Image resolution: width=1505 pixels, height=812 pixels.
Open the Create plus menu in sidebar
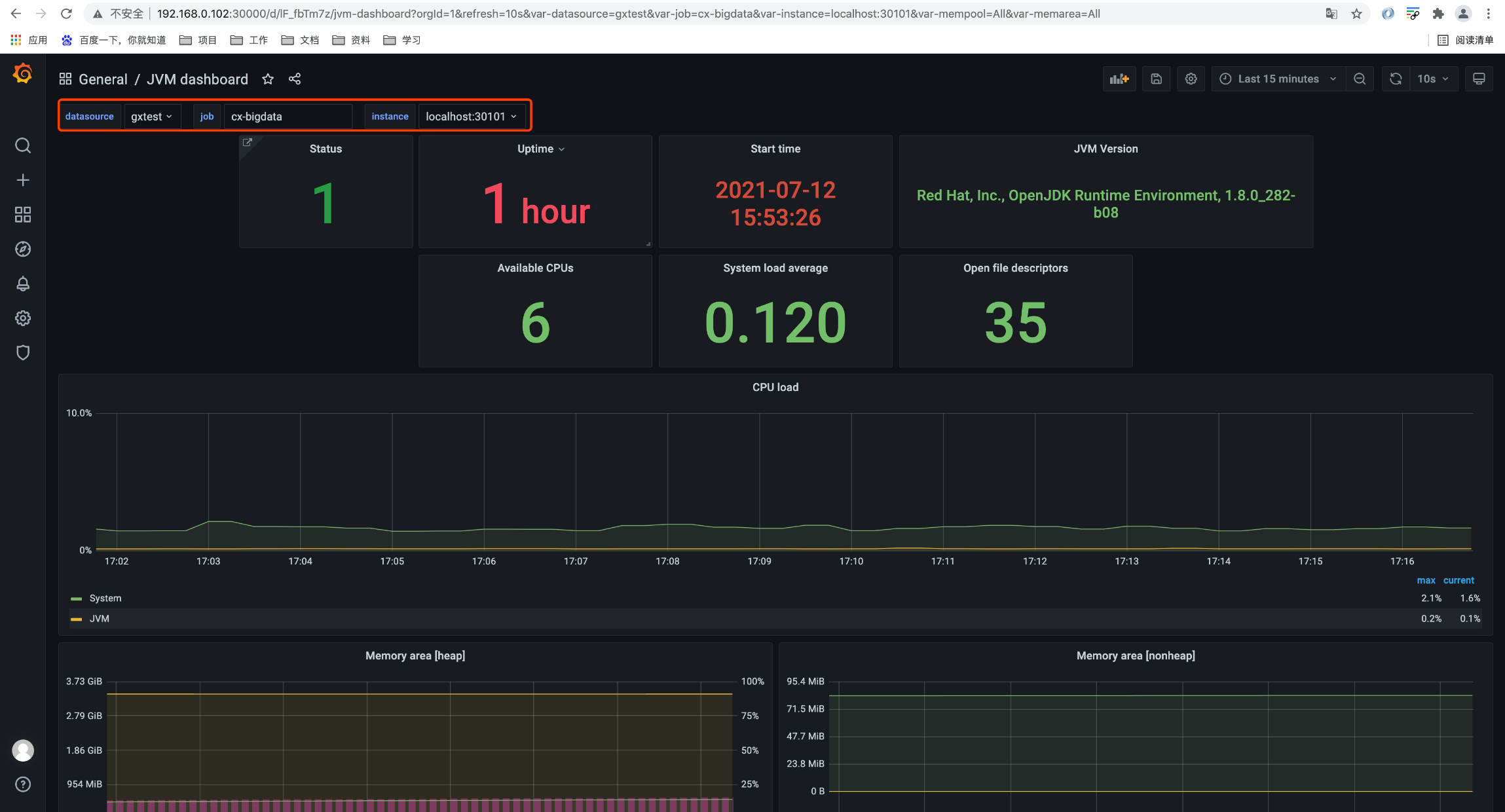23,180
